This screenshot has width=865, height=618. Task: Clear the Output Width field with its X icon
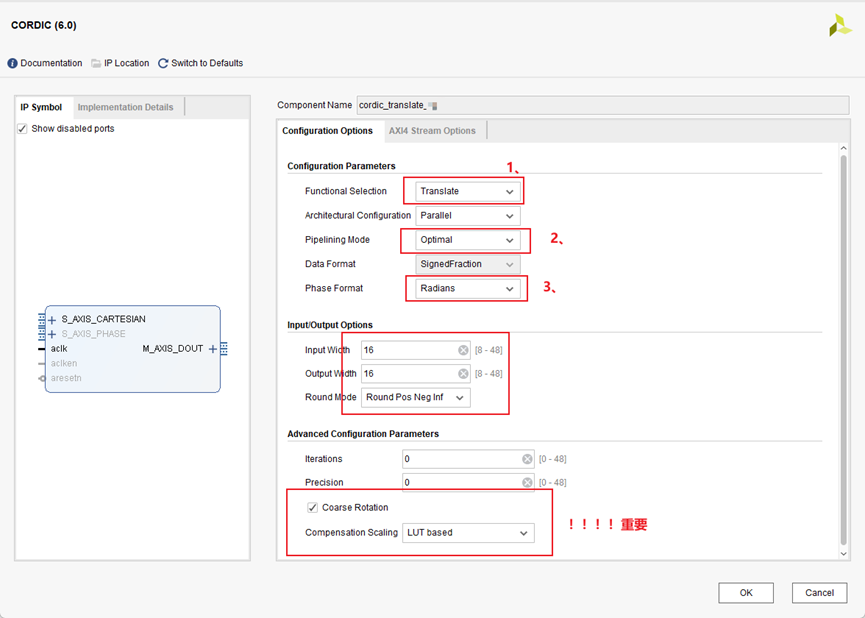point(463,374)
